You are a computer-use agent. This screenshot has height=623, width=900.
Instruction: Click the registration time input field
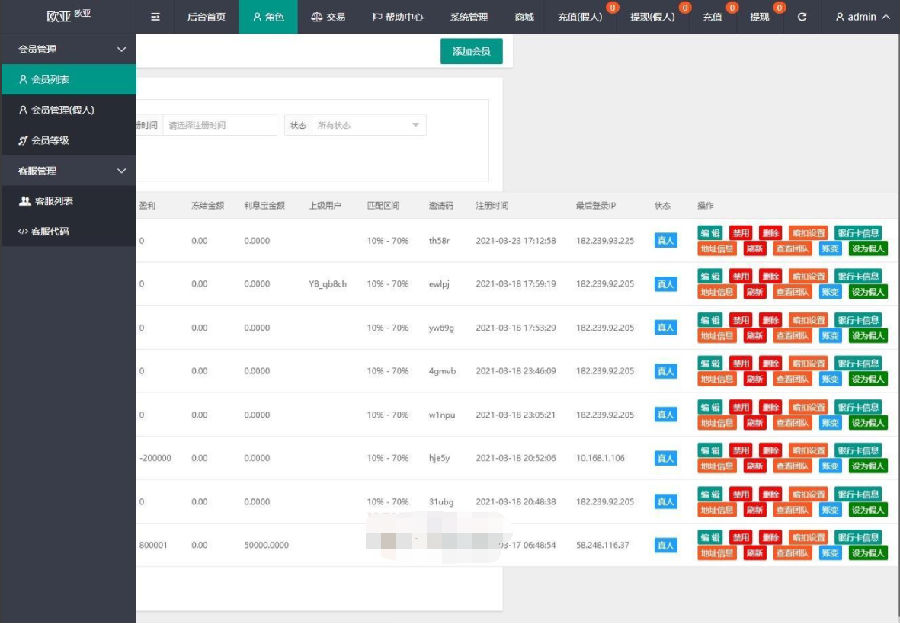pos(221,125)
